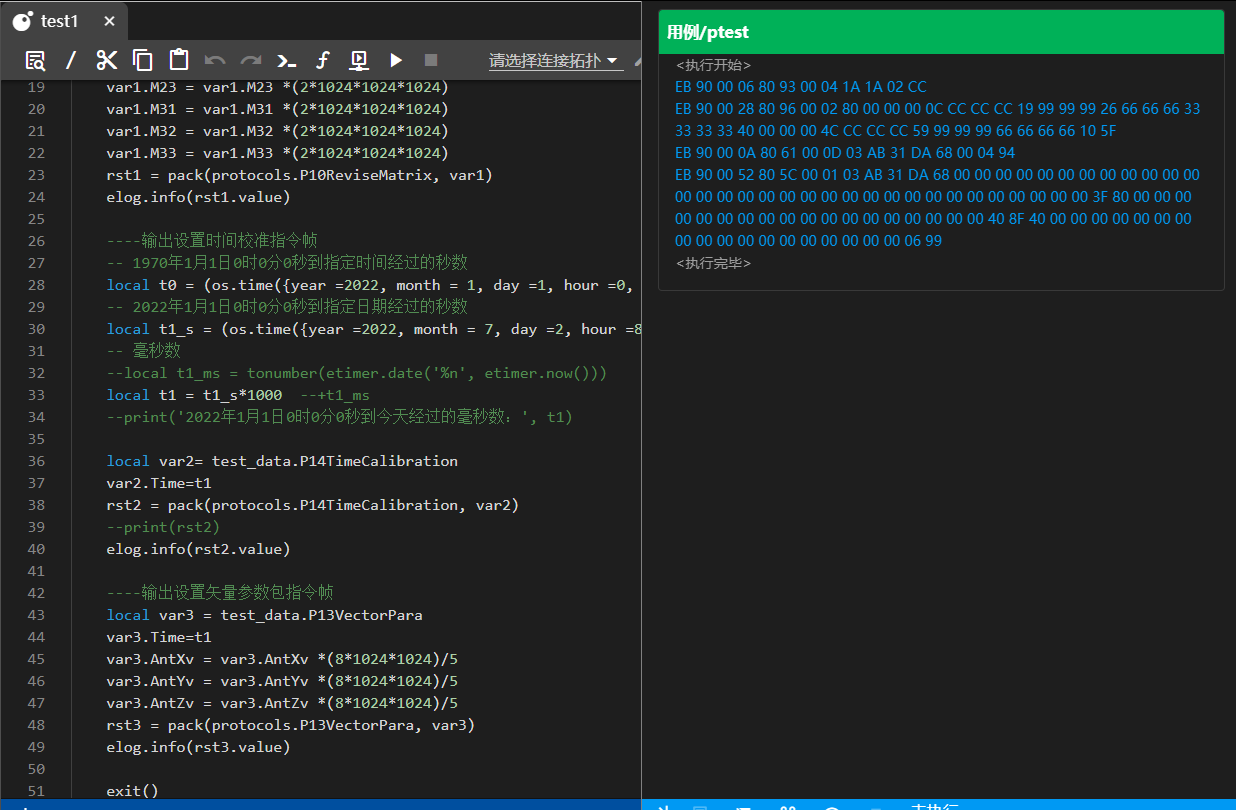Viewport: 1236px width, 810px height.
Task: Stop execution with the square stop button
Action: (431, 60)
